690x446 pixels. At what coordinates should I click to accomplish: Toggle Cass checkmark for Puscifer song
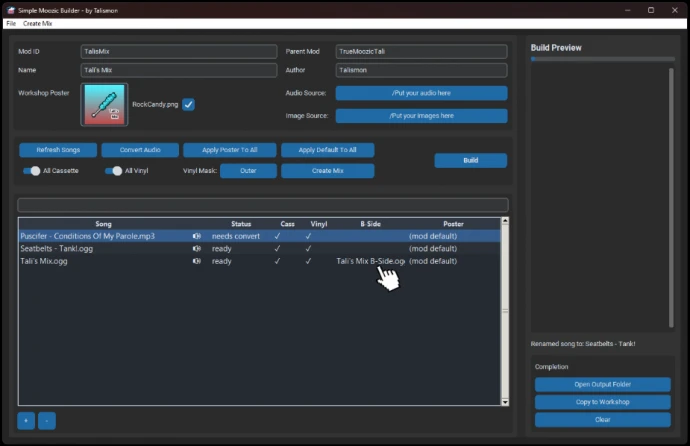tap(277, 236)
